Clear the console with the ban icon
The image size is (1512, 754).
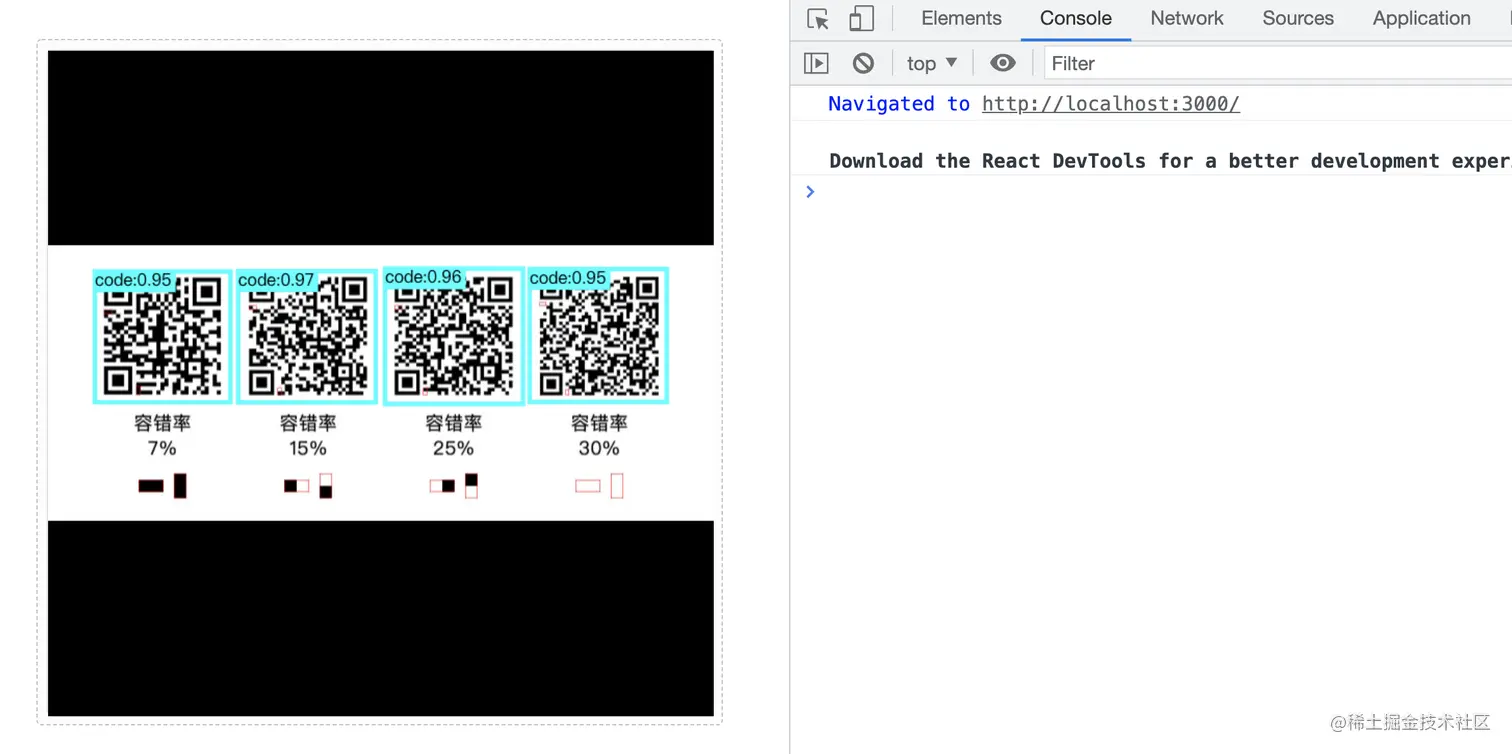863,63
